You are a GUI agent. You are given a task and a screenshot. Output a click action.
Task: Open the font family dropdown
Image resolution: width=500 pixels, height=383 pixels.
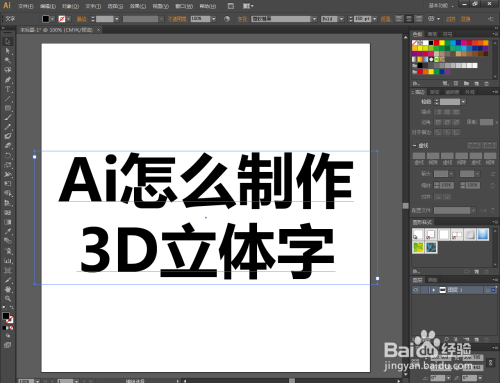tap(314, 19)
